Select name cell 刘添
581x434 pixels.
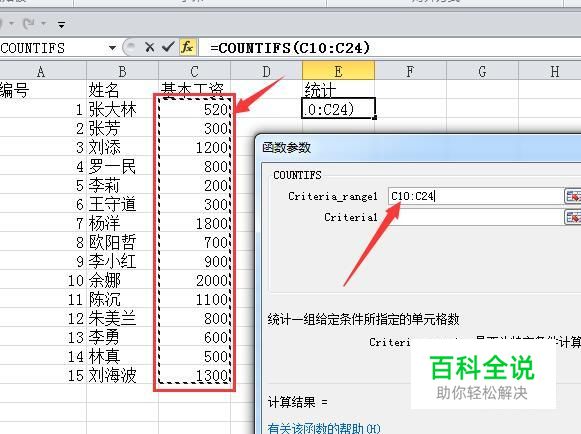(x=122, y=147)
